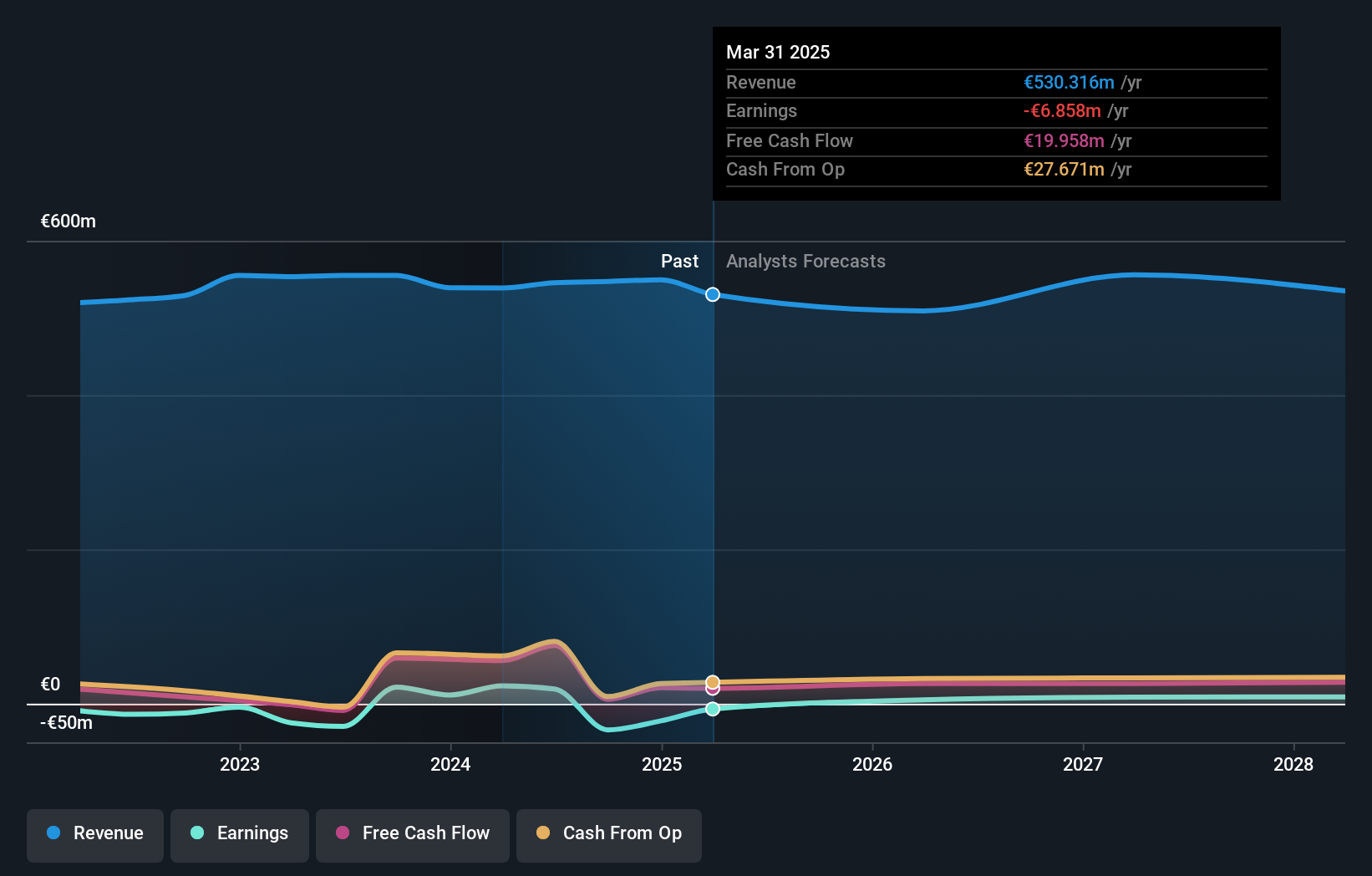Click the orange Cash From Op dot icon

click(x=544, y=833)
